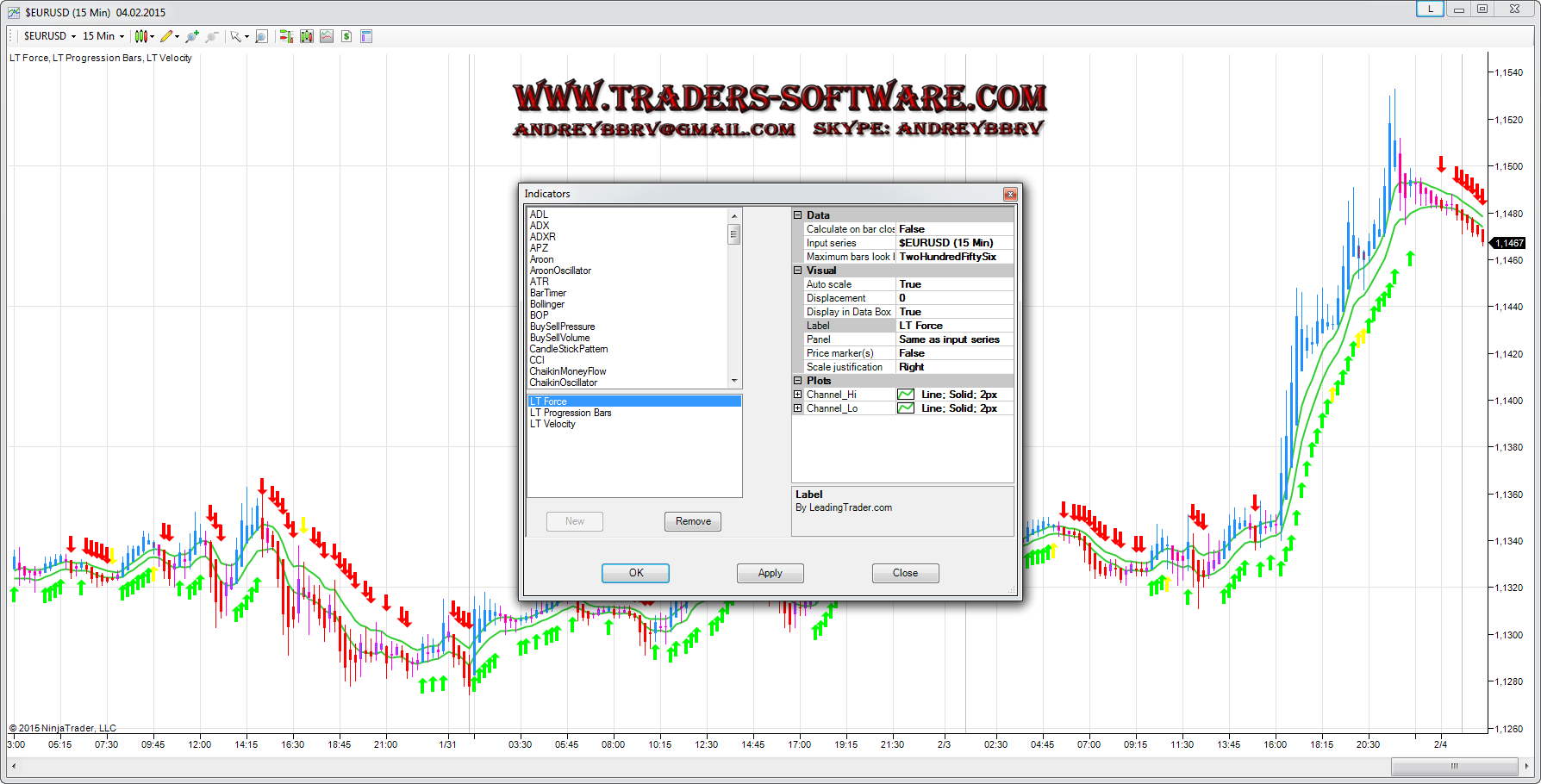The image size is (1541, 784).
Task: Select LT Progression Bars in applied indicators
Action: [571, 413]
